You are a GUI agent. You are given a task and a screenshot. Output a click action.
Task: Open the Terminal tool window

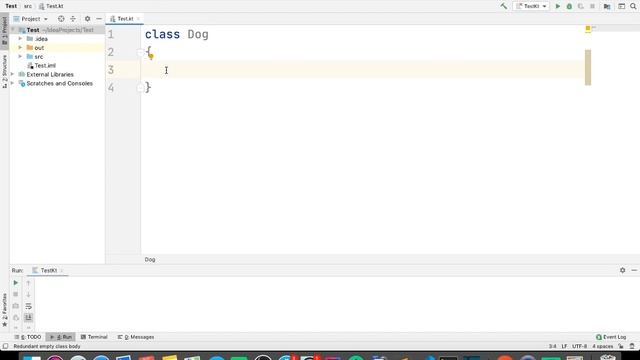94,337
